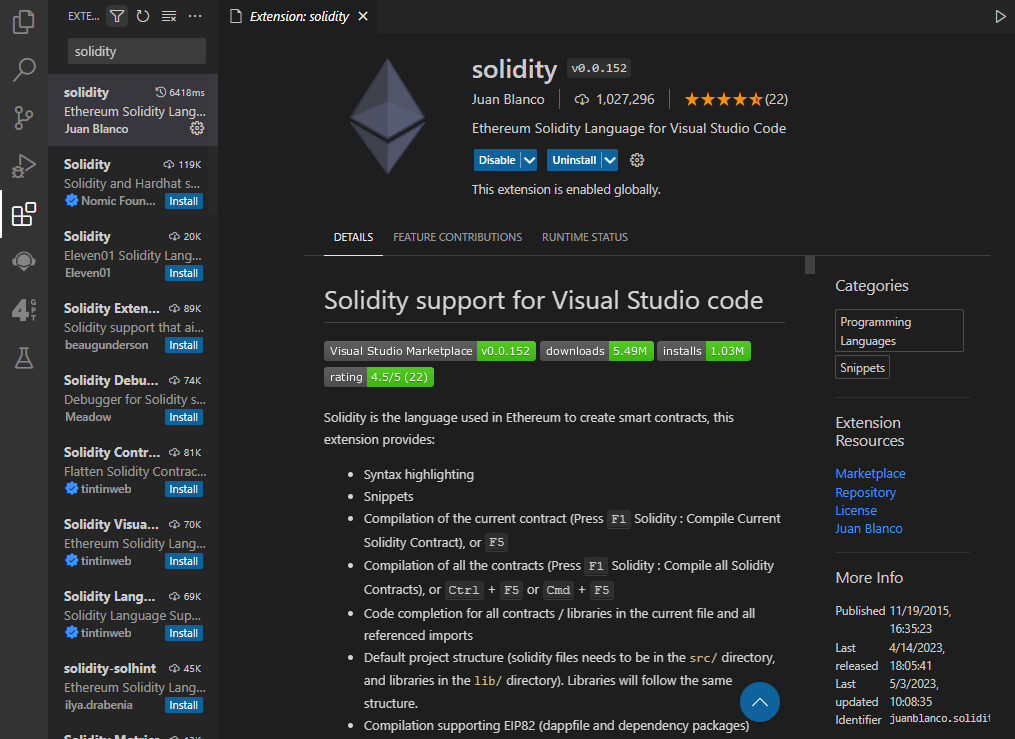1015x739 pixels.
Task: Click the details pane scrollbar thumb
Action: point(810,265)
